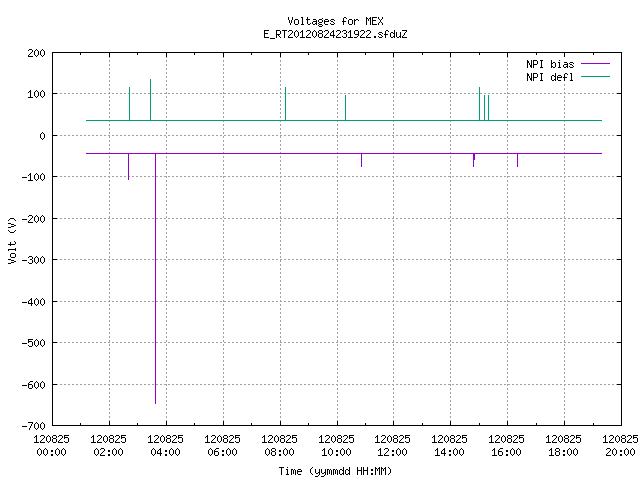
Task: Click the green defl spike near 03:30
Action: (x=151, y=100)
